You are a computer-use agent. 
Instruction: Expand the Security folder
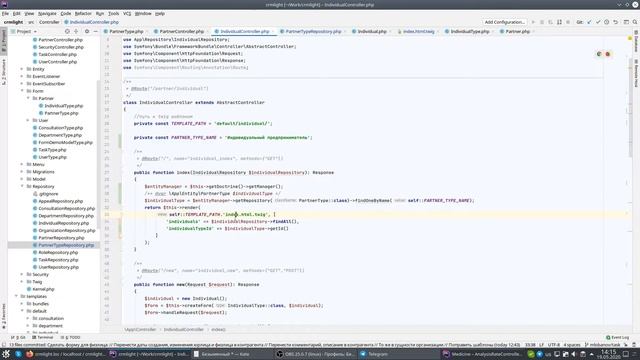(x=22, y=275)
